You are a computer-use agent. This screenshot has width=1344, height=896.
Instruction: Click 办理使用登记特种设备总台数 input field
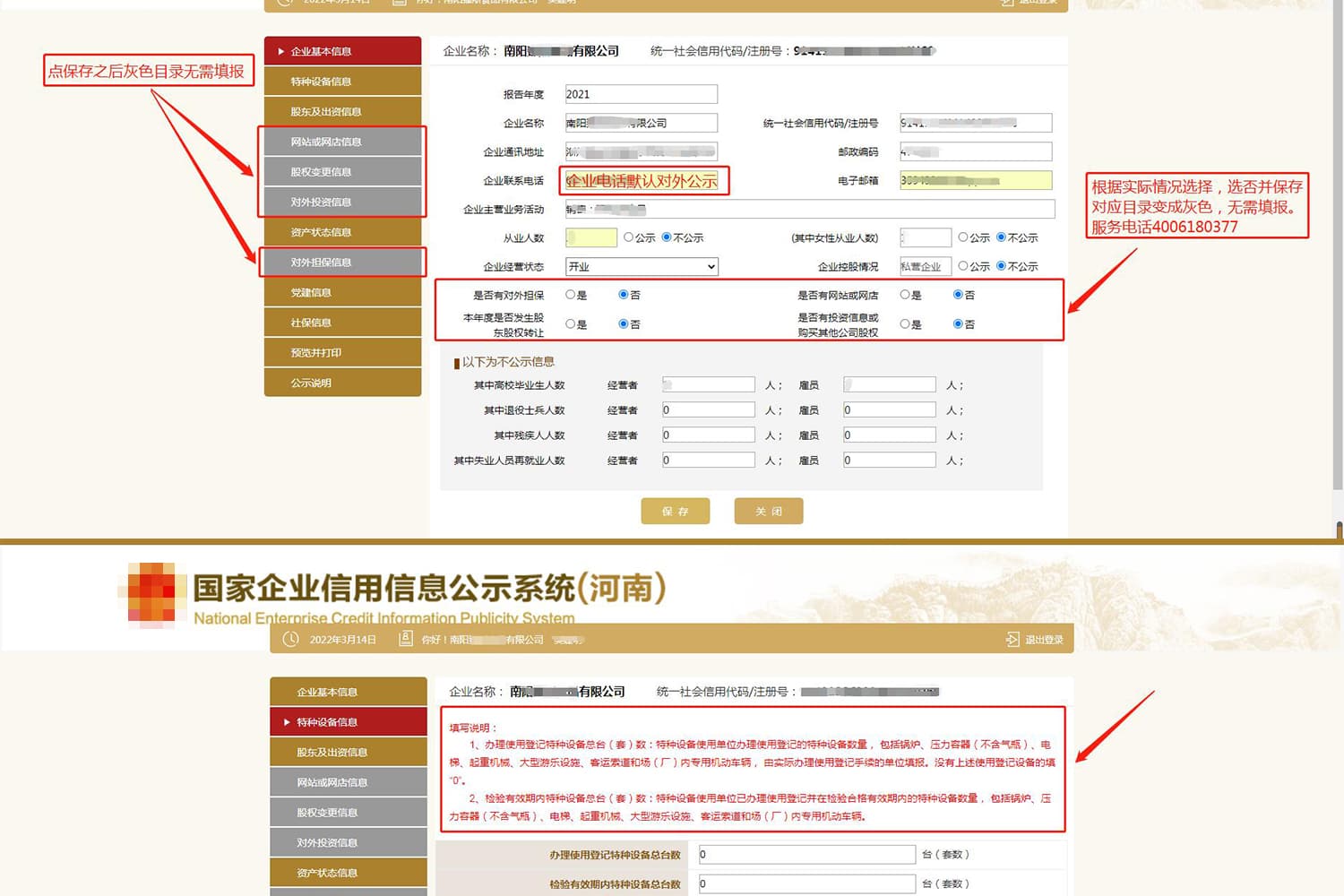(x=806, y=854)
